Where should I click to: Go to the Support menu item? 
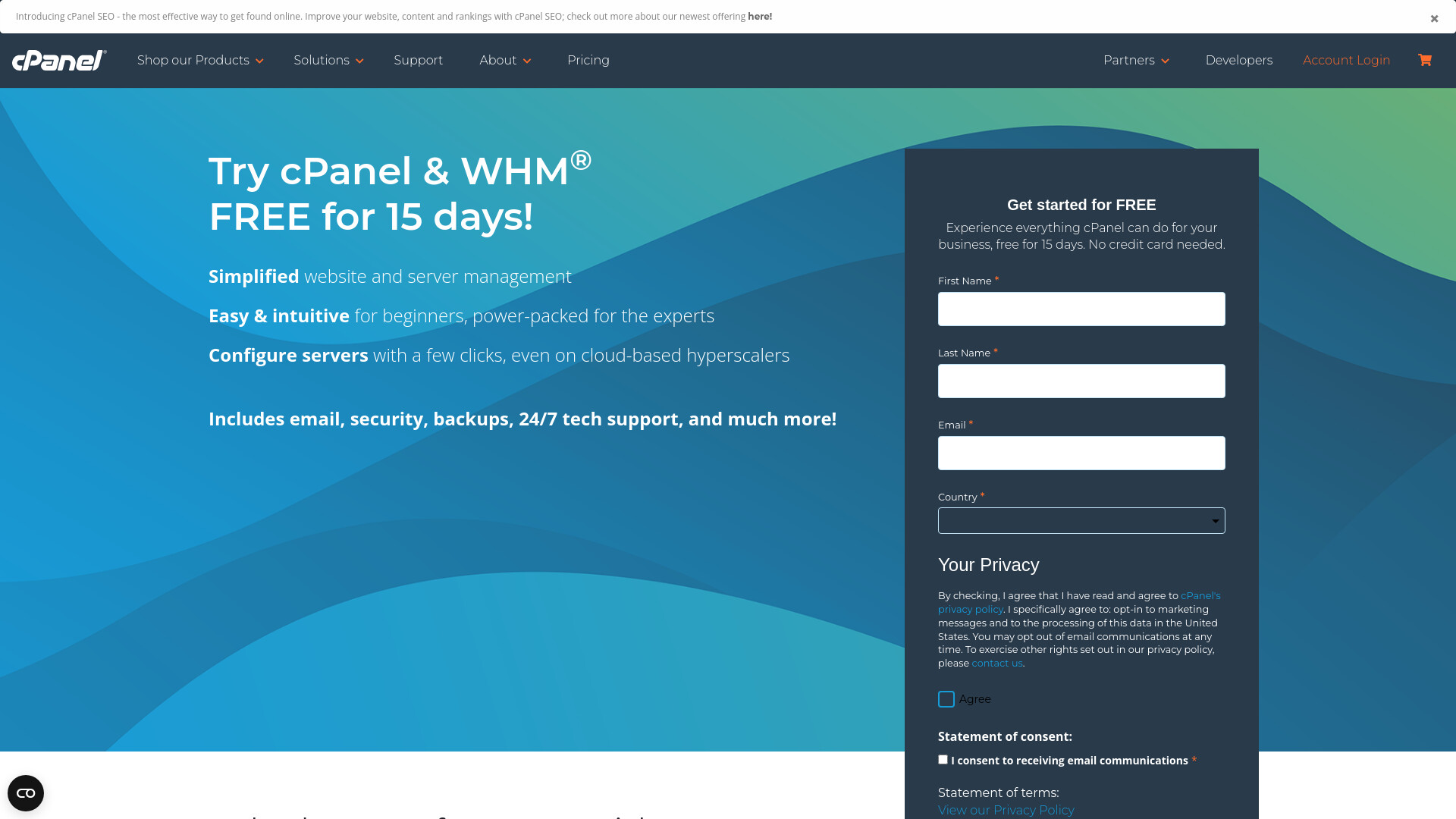[418, 60]
